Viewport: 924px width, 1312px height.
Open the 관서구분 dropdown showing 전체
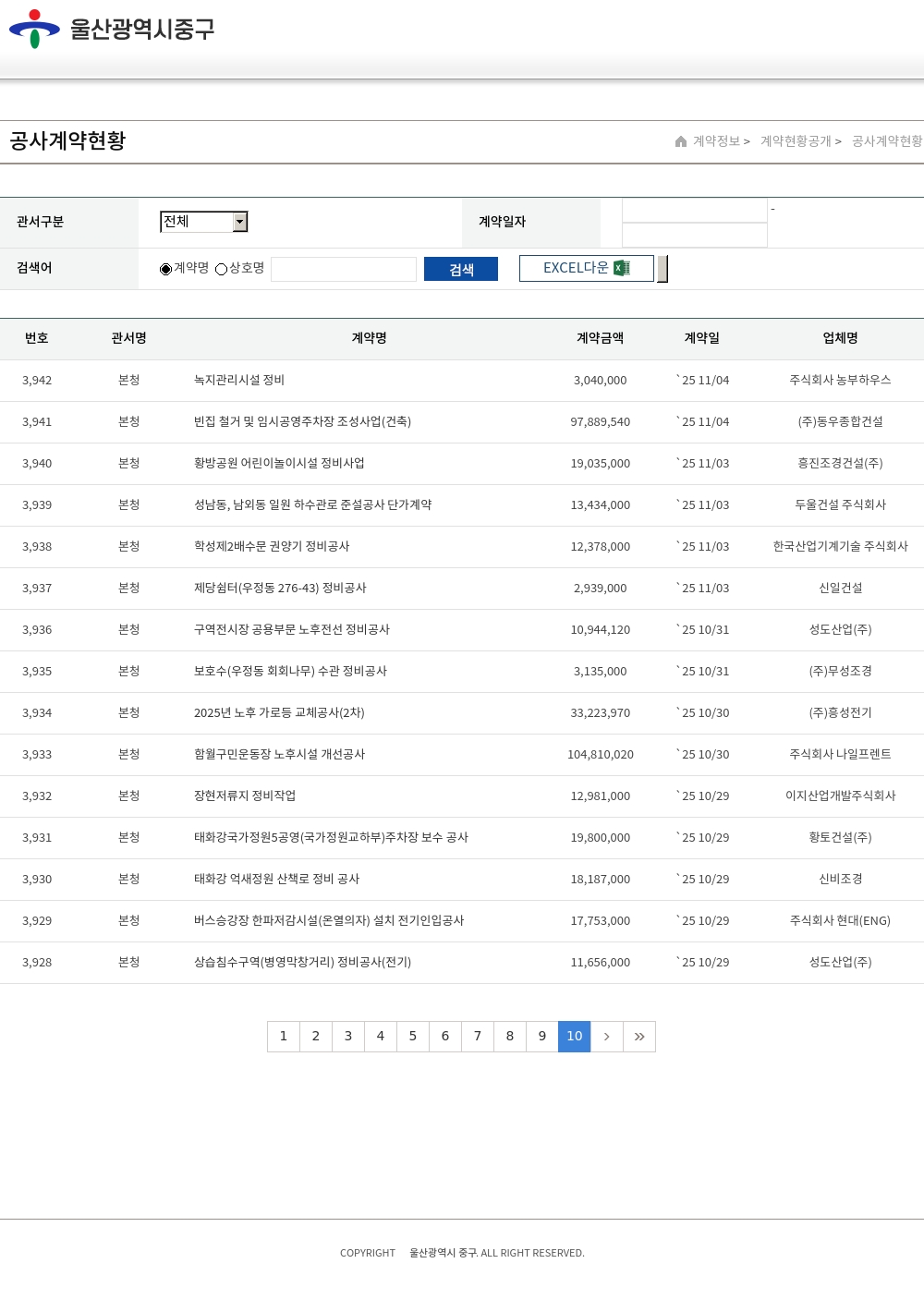coord(204,222)
